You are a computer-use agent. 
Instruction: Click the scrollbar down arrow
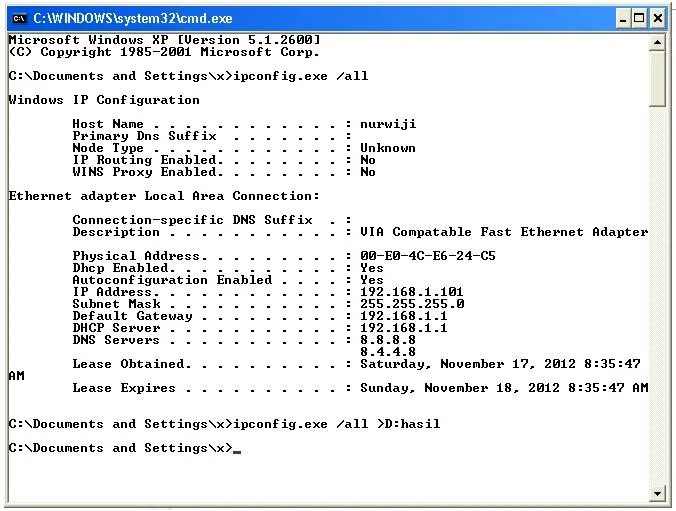click(657, 494)
